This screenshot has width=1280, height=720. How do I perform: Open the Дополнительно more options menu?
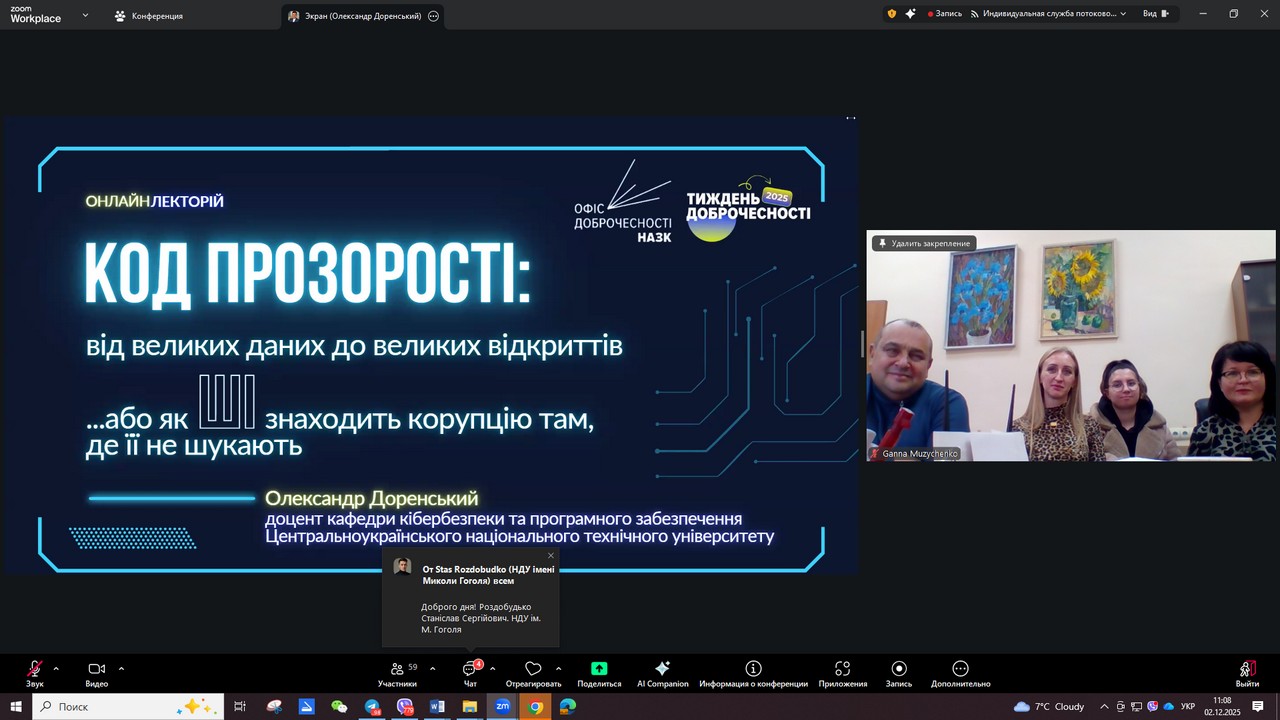(x=960, y=671)
